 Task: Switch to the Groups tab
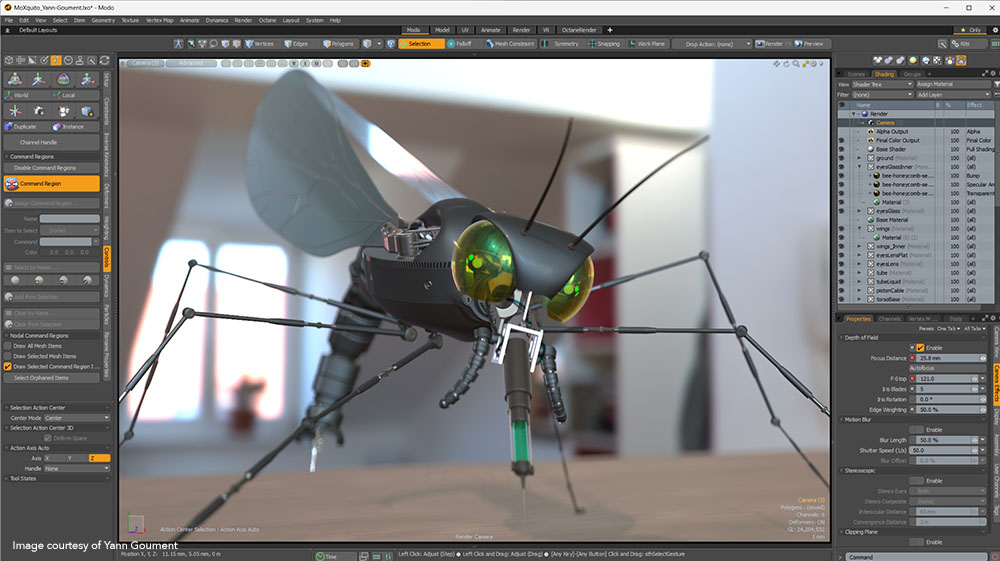(912, 74)
